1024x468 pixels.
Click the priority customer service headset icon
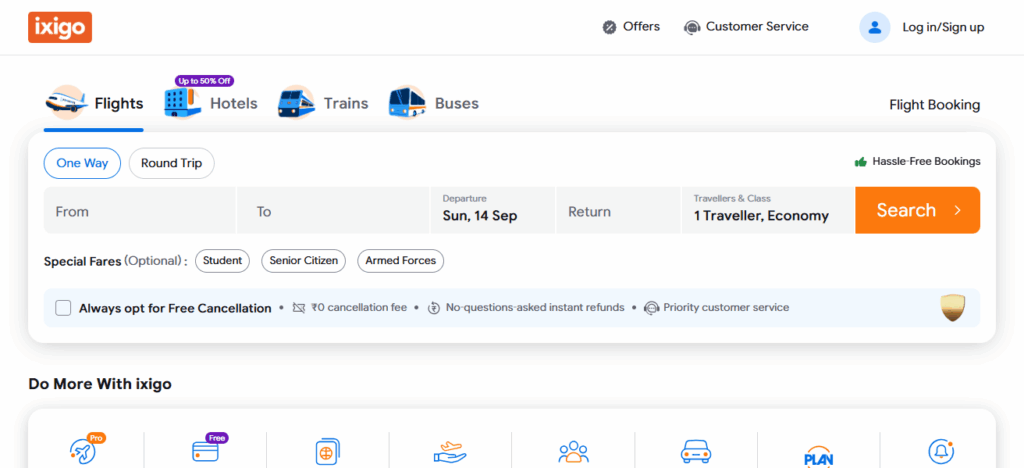(651, 307)
